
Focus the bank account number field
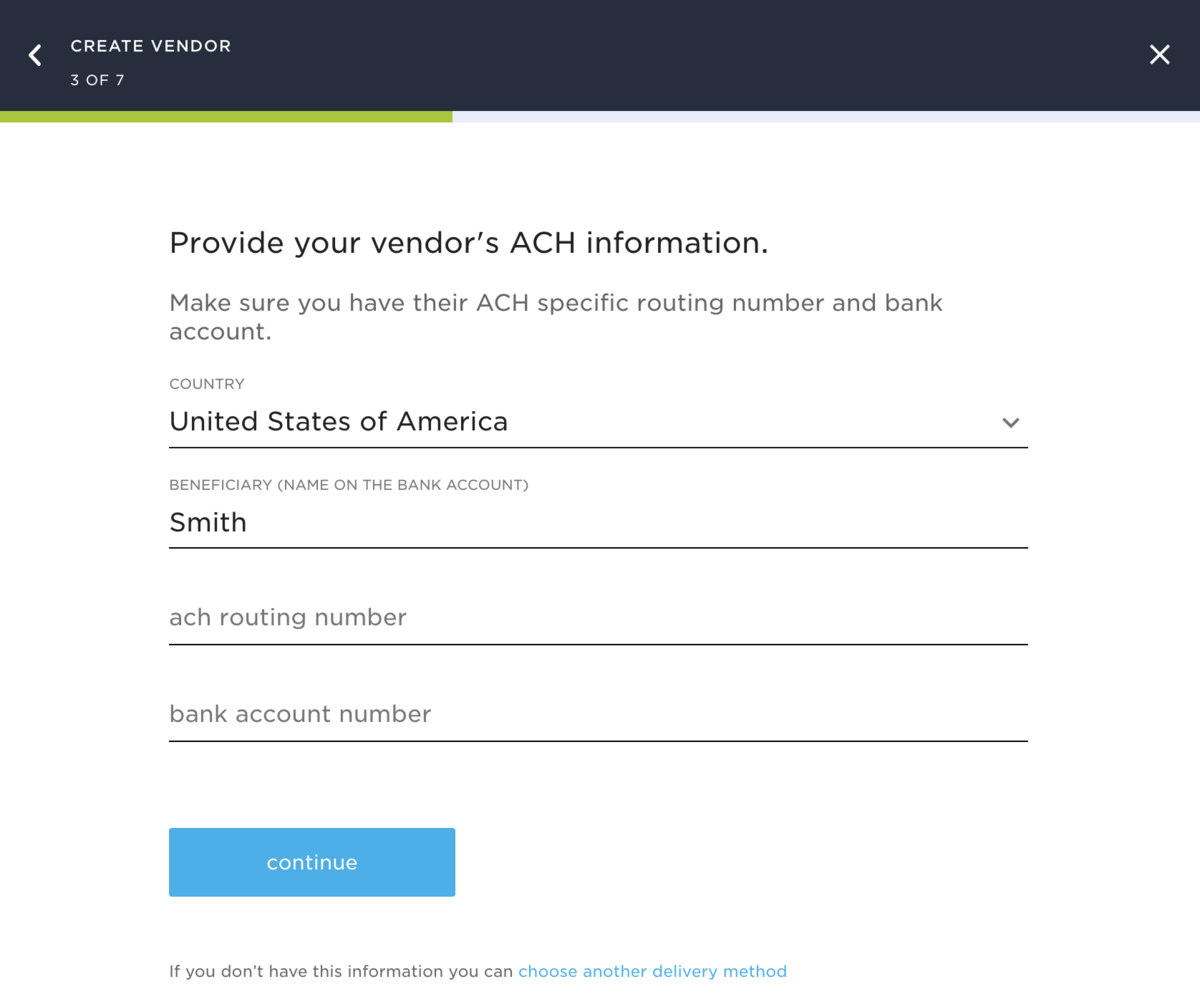pyautogui.click(x=598, y=715)
